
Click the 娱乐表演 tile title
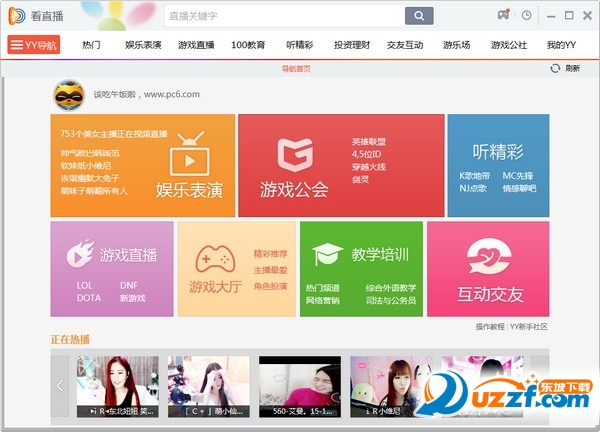click(189, 190)
